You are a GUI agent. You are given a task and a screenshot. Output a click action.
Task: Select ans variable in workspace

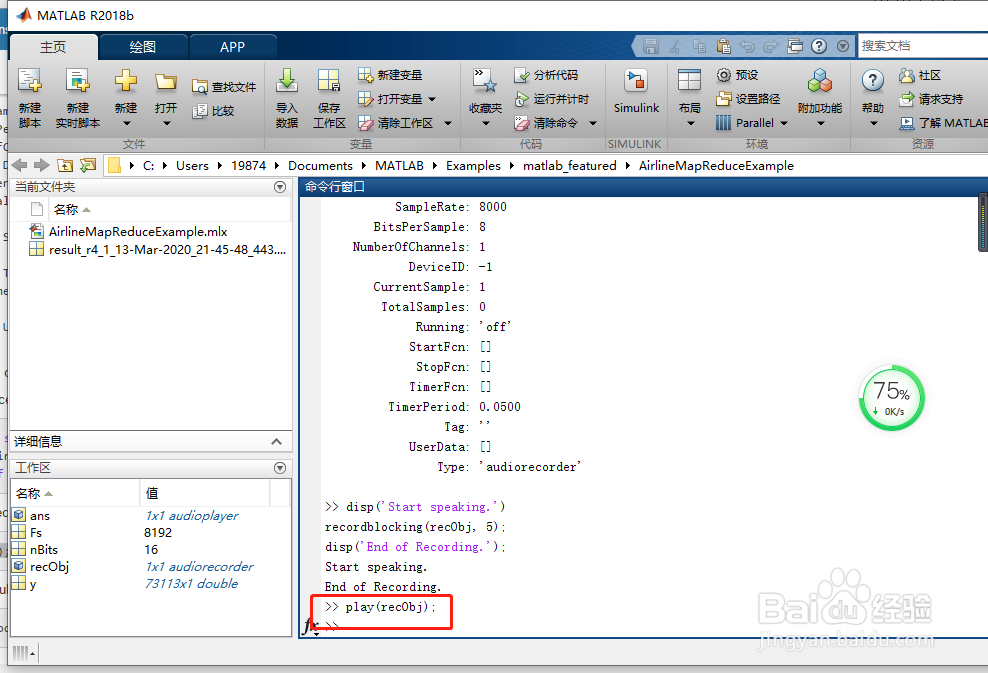point(39,515)
